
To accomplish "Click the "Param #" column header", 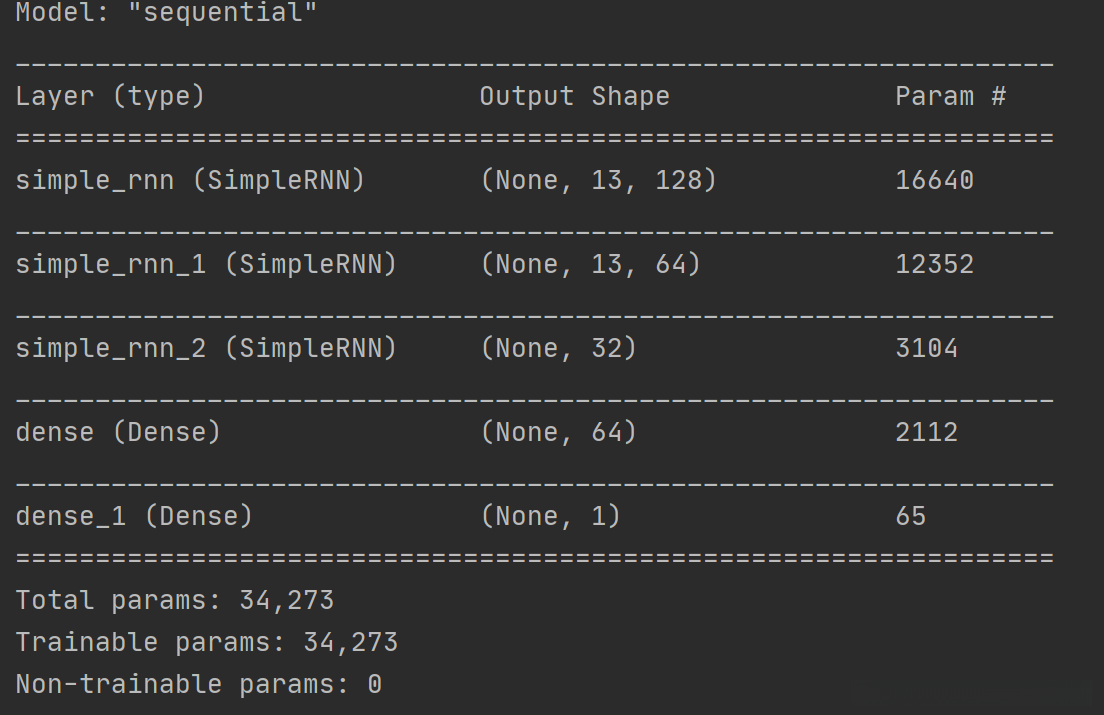I will (x=949, y=97).
